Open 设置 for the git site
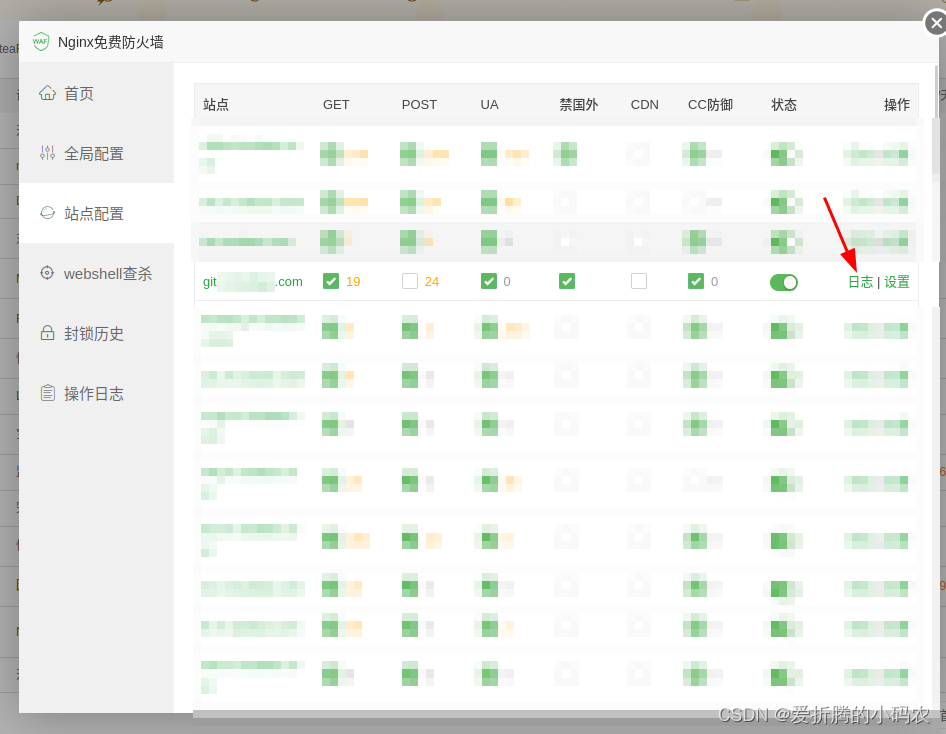946x734 pixels. coord(897,281)
